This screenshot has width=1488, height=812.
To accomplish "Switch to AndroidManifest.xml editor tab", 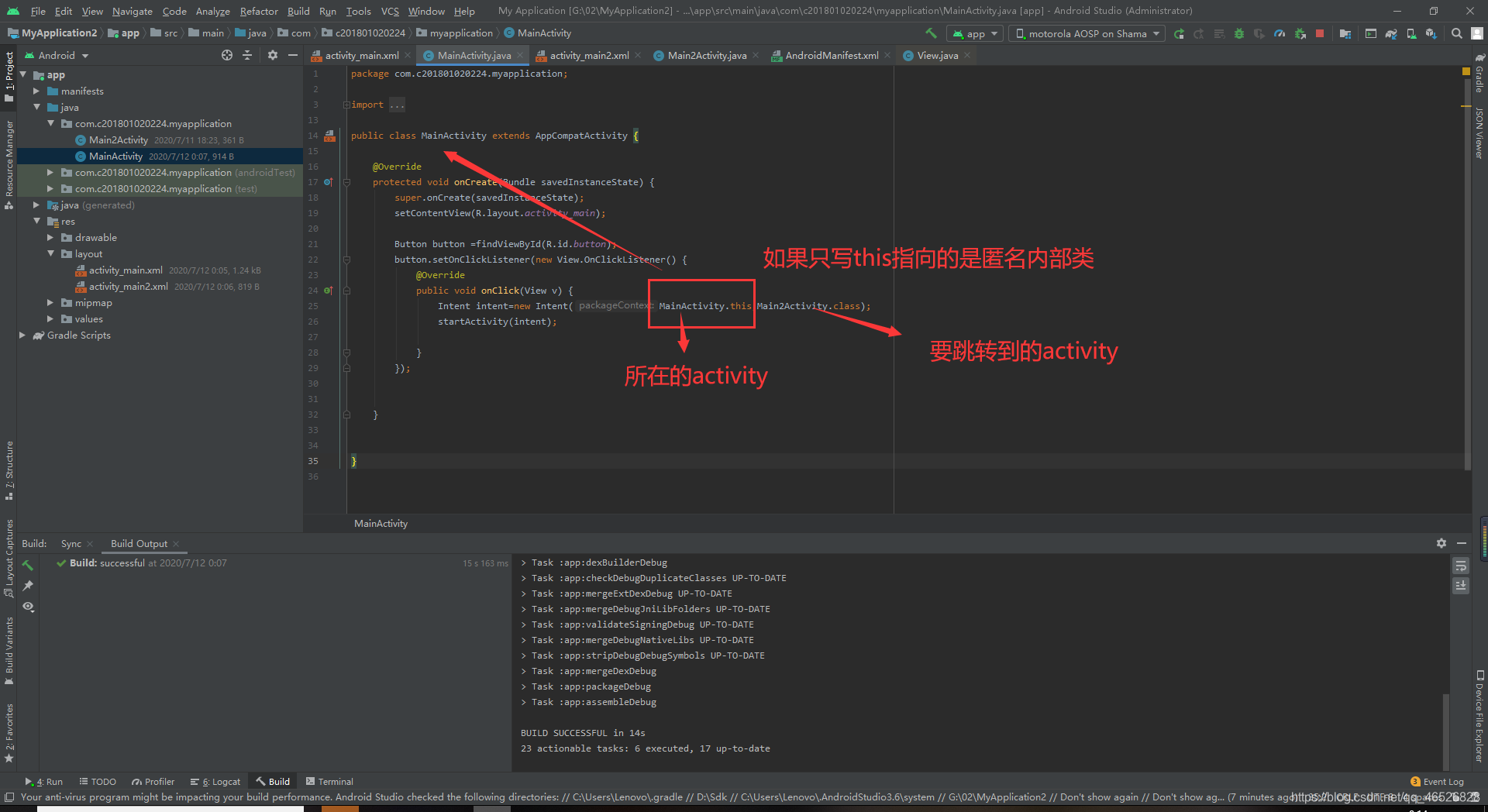I will (x=832, y=55).
